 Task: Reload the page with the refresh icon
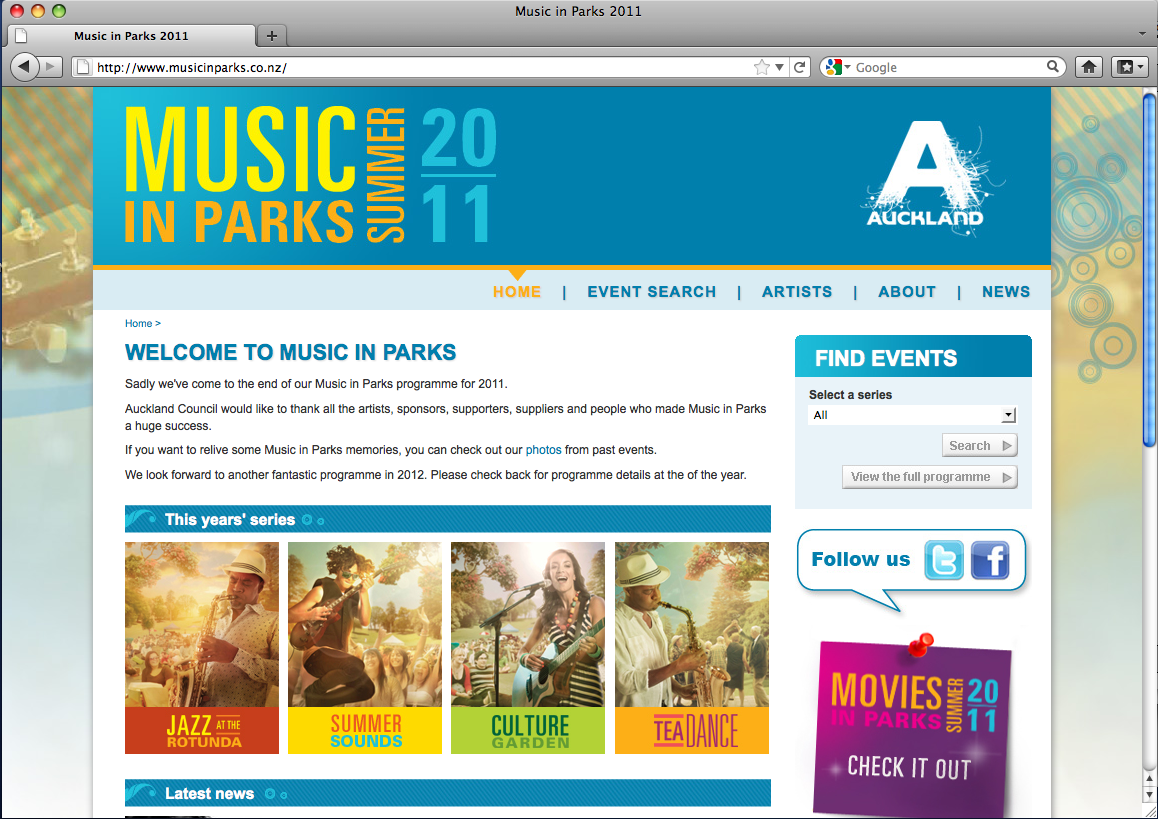(x=799, y=67)
